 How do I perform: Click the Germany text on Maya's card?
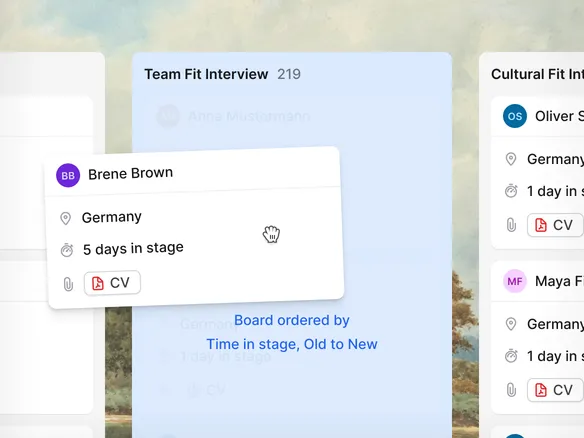(x=555, y=324)
